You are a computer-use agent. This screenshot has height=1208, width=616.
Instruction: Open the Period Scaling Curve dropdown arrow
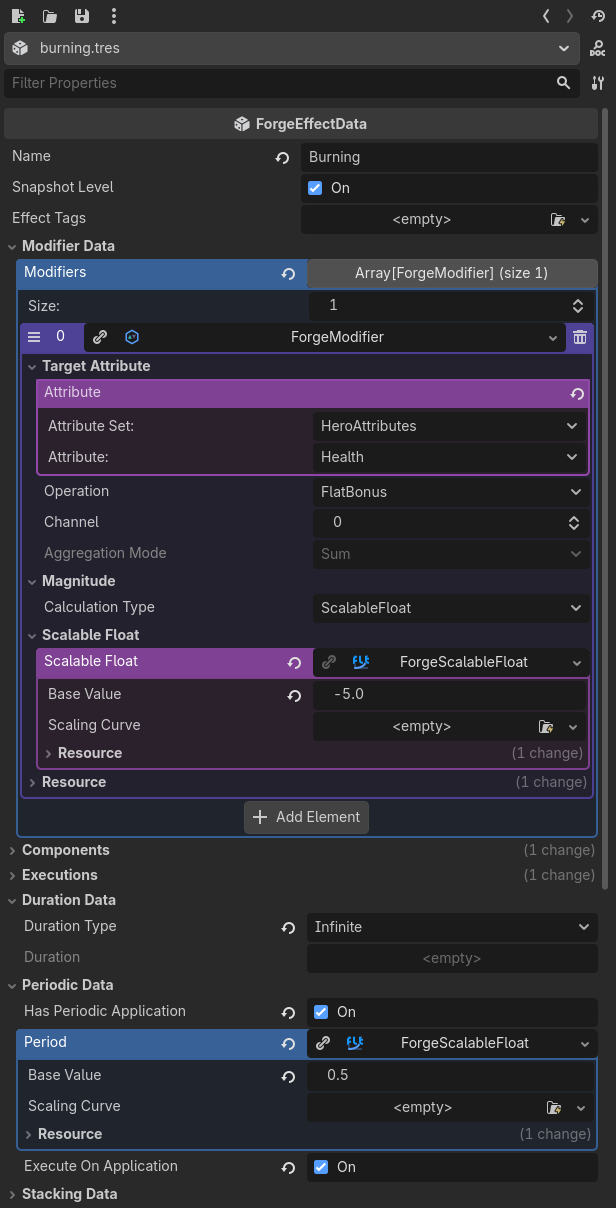pos(581,1108)
